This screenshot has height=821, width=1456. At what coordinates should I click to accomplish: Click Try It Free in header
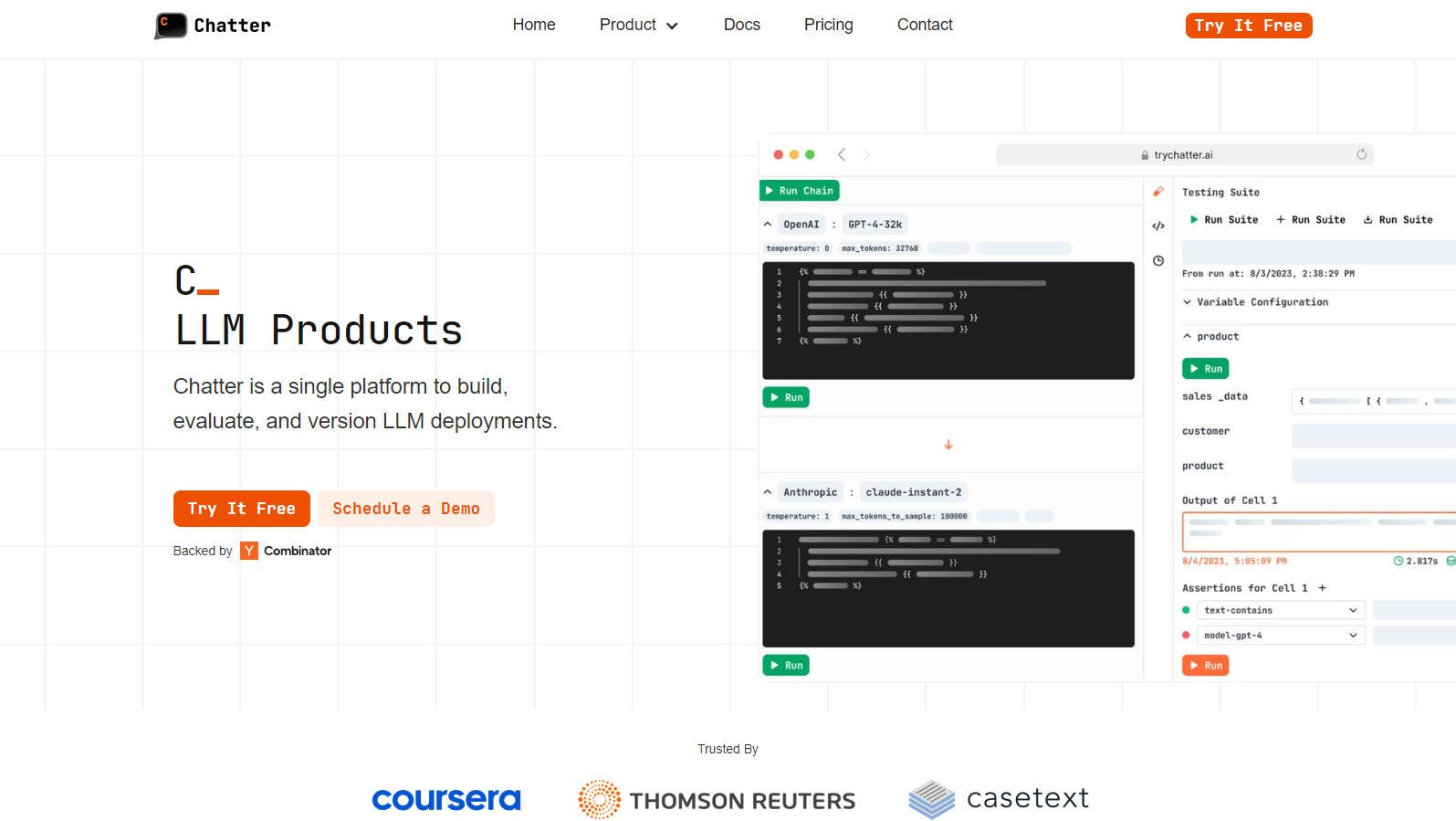pos(1248,26)
